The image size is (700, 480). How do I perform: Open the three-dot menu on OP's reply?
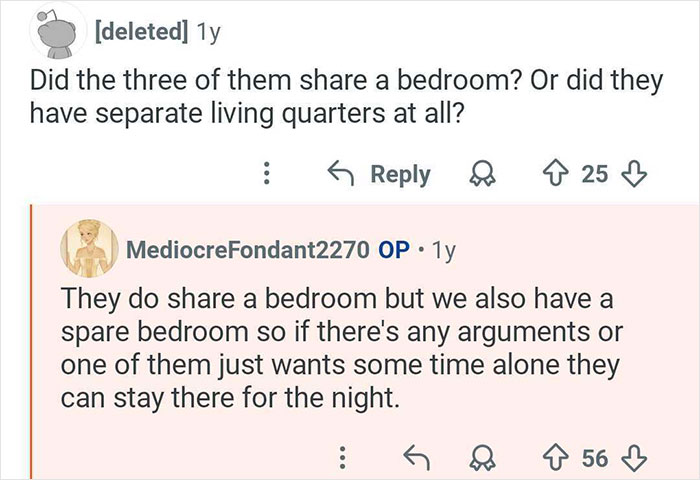coord(344,458)
